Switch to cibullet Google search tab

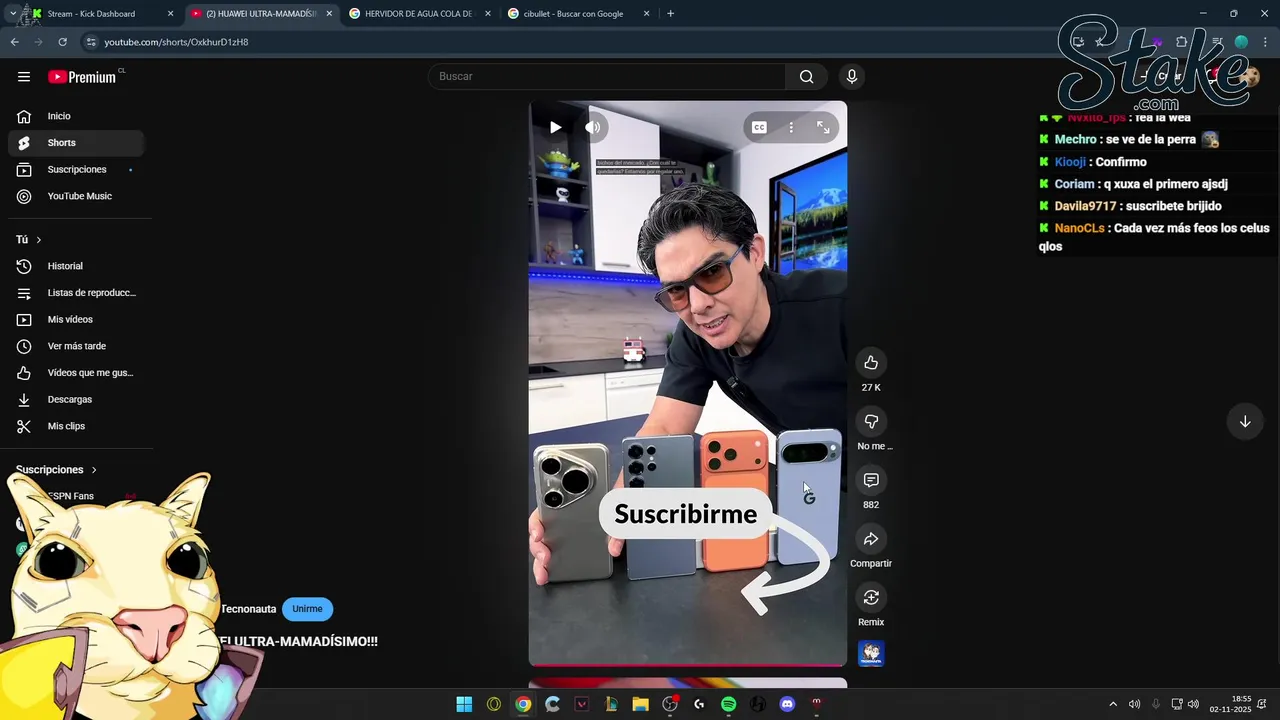coord(578,14)
